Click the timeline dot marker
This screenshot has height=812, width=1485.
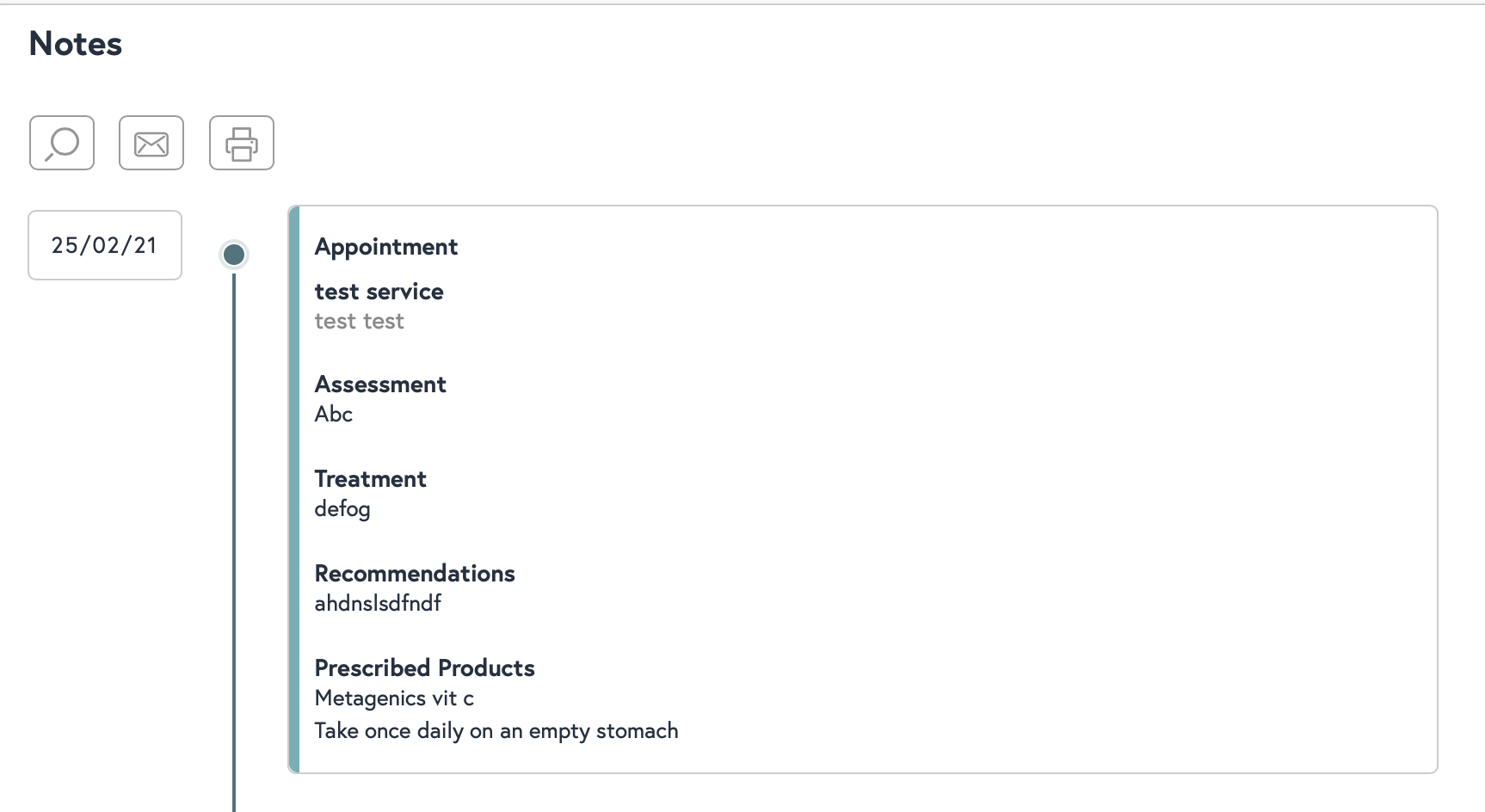coord(234,255)
